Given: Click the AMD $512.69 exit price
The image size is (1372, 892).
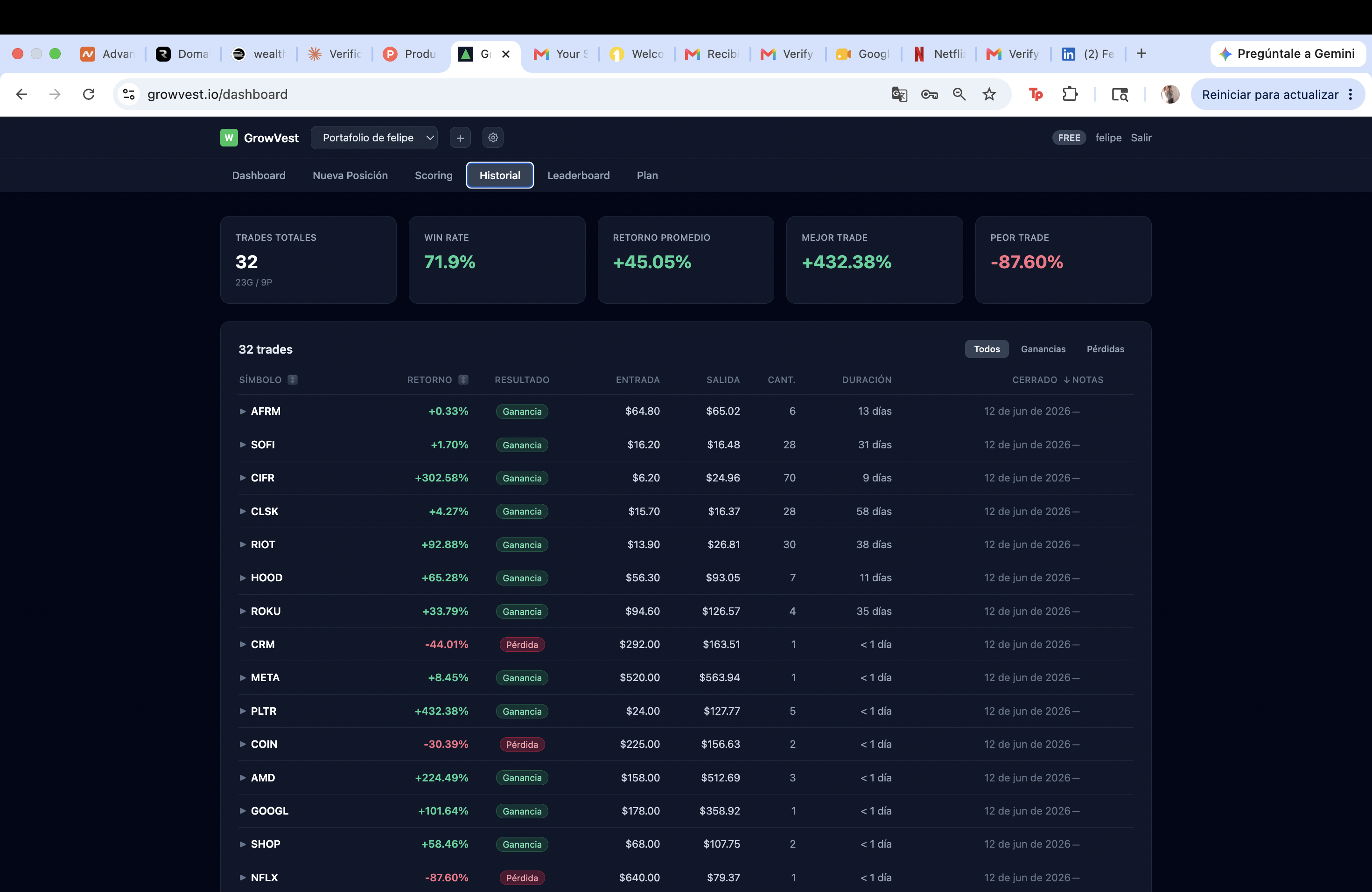Looking at the screenshot, I should click(x=720, y=778).
